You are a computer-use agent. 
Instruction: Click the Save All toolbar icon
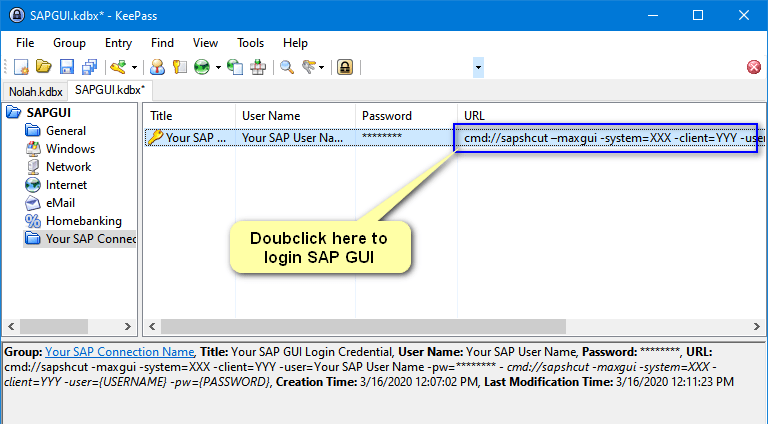pyautogui.click(x=89, y=67)
